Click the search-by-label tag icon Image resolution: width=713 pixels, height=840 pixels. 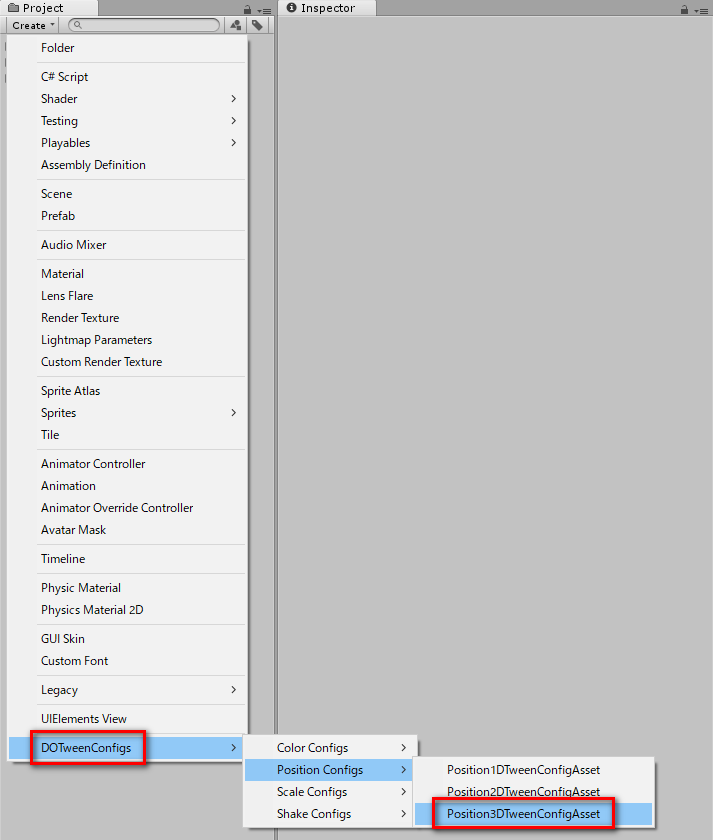click(x=257, y=25)
